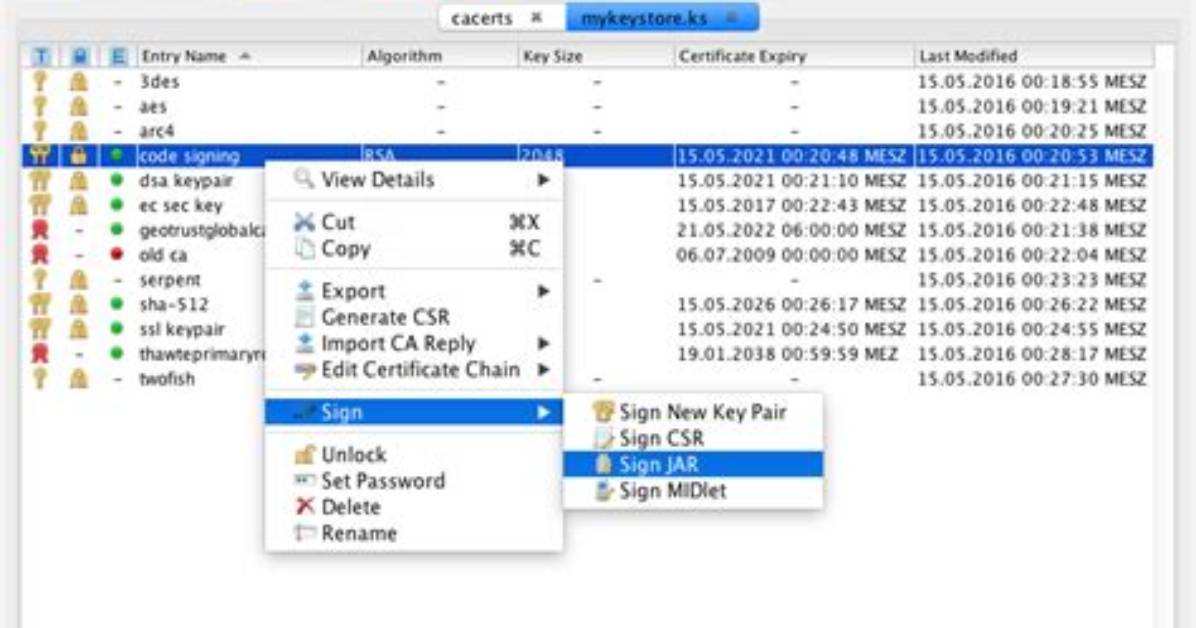Image resolution: width=1196 pixels, height=628 pixels.
Task: Expand arrow next to Sign menu entry
Action: click(x=543, y=412)
